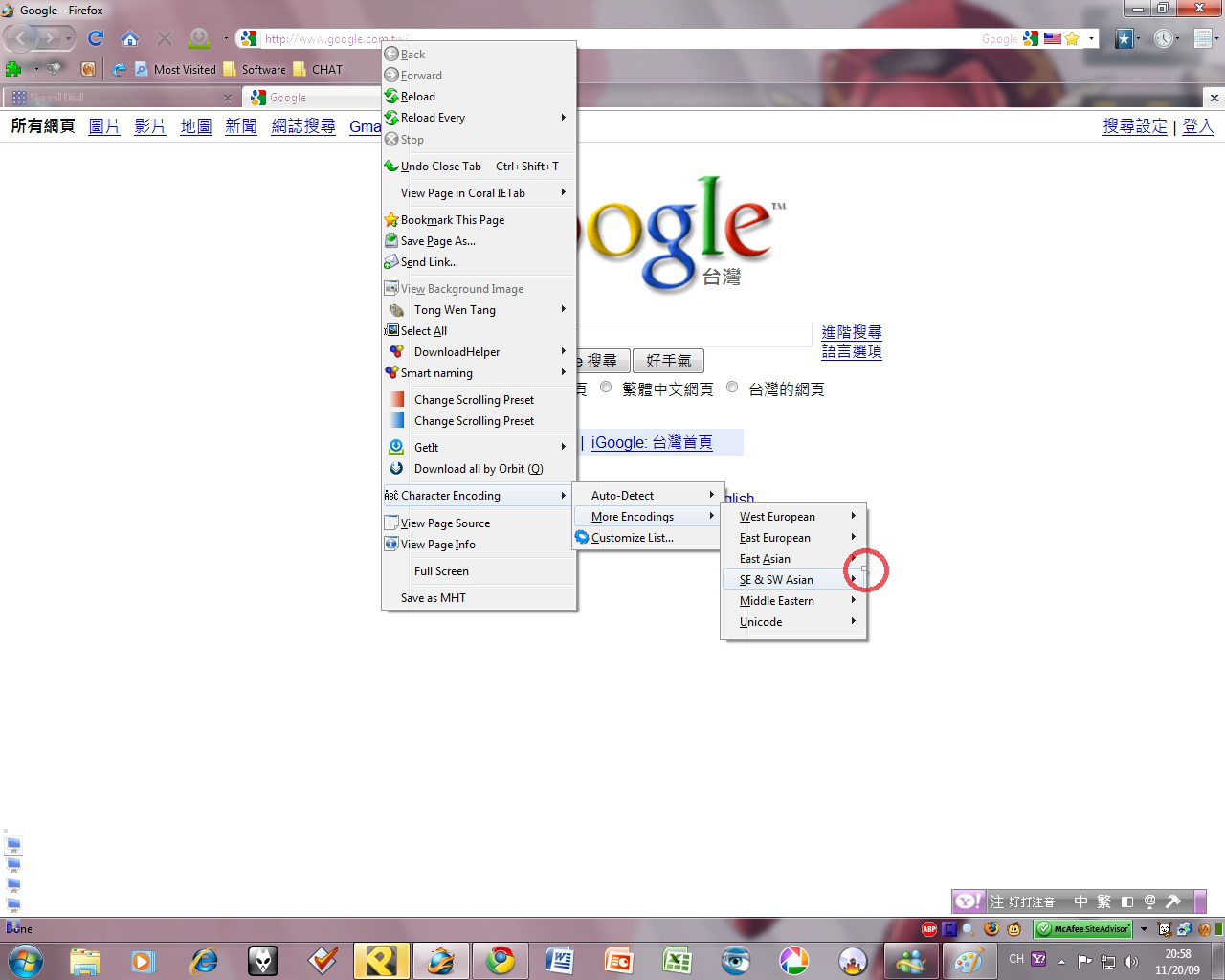Image resolution: width=1225 pixels, height=980 pixels.
Task: Select Full Screen menu entry
Action: (x=479, y=570)
